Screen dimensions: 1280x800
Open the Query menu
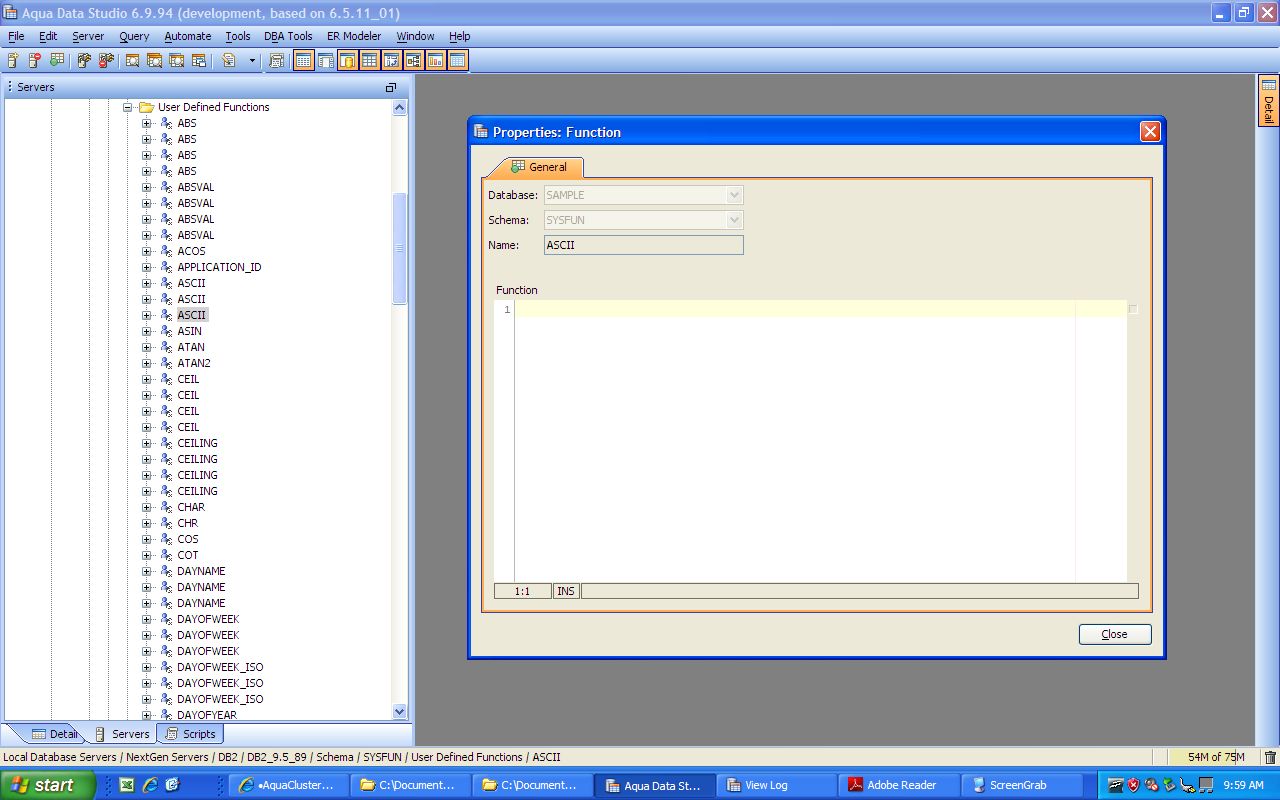point(134,36)
